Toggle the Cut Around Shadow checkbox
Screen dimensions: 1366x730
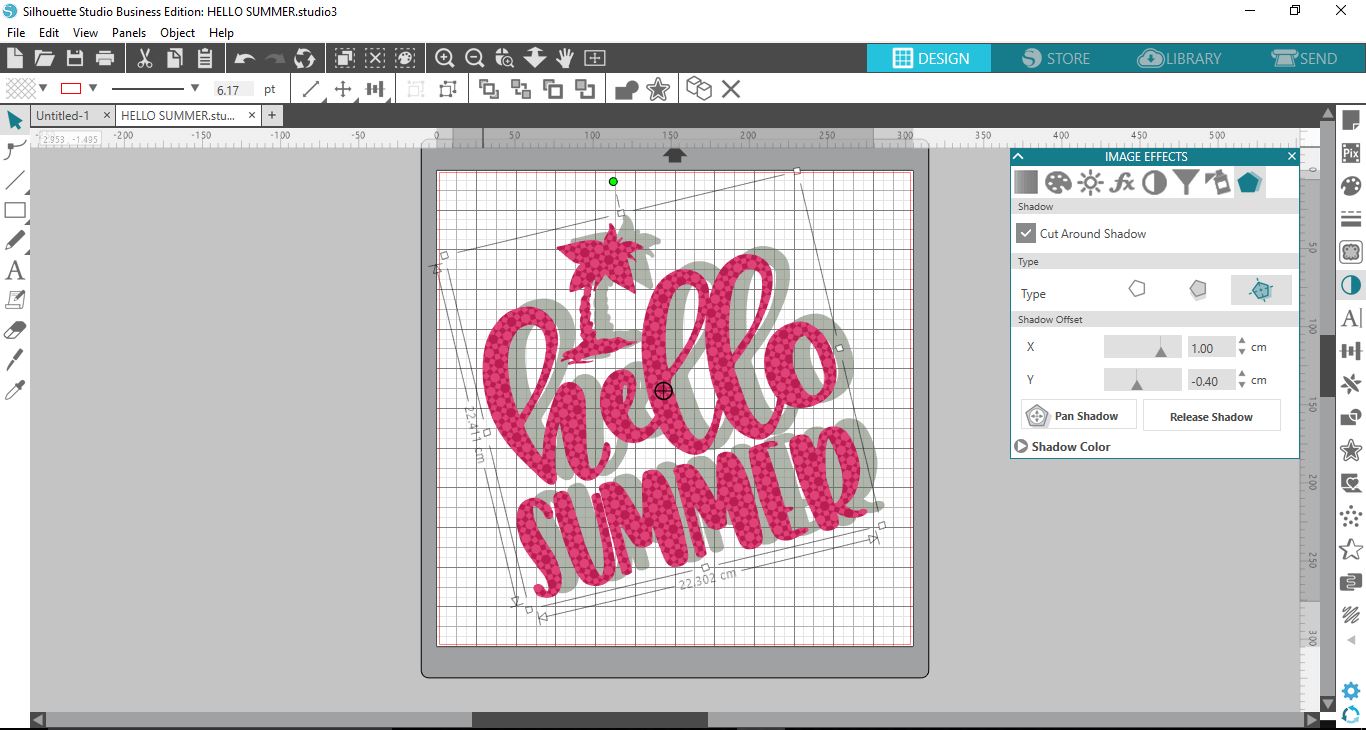tap(1025, 233)
